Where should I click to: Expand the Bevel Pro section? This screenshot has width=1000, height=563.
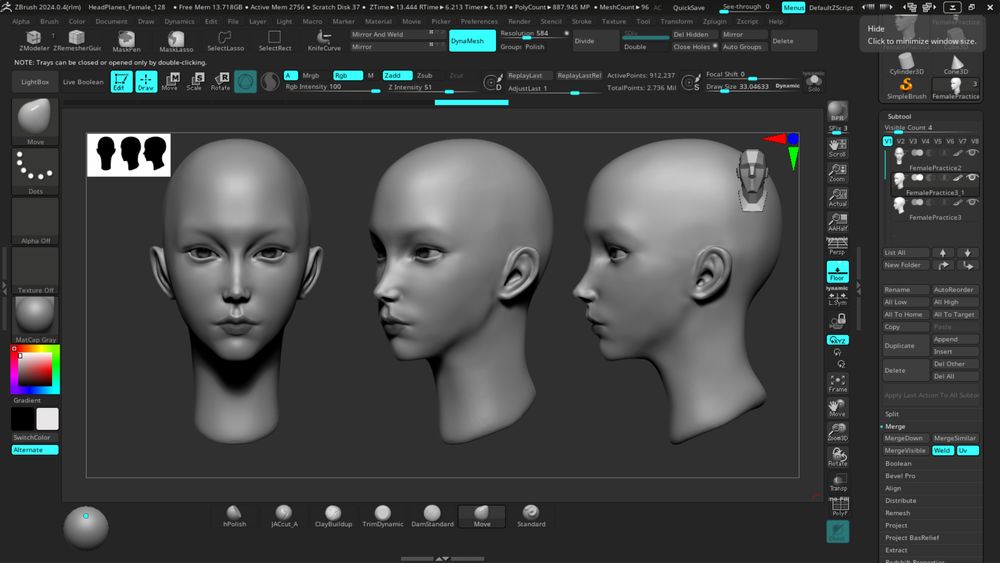point(900,476)
